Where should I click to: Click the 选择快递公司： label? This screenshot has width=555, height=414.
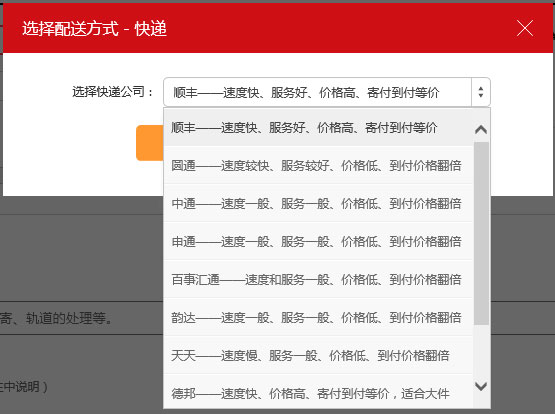[113, 92]
